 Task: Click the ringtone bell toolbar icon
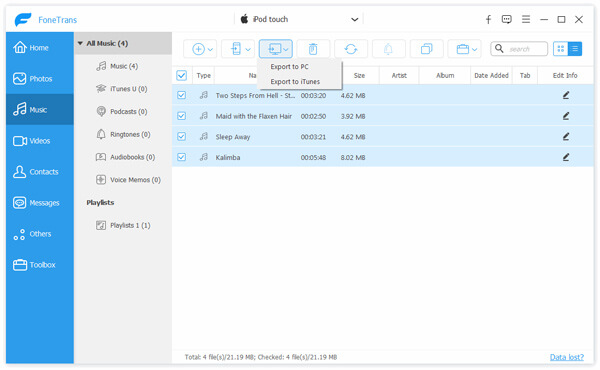pyautogui.click(x=388, y=49)
